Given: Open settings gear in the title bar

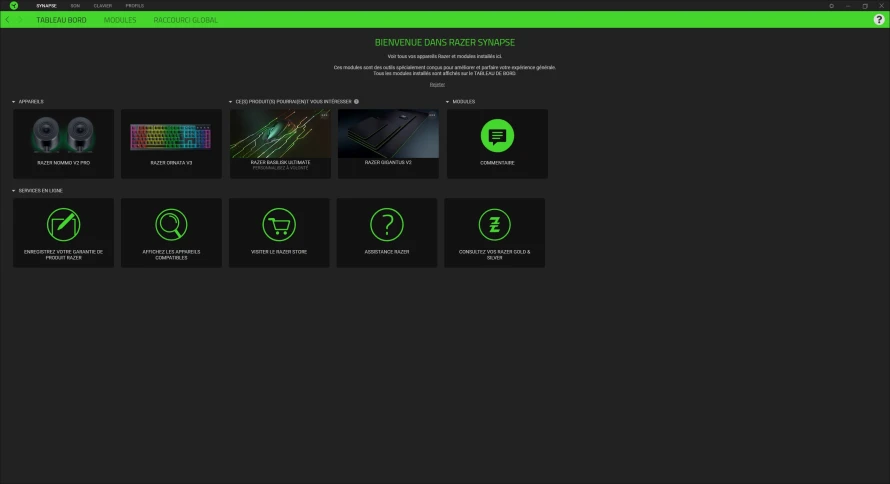Looking at the screenshot, I should point(832,6).
